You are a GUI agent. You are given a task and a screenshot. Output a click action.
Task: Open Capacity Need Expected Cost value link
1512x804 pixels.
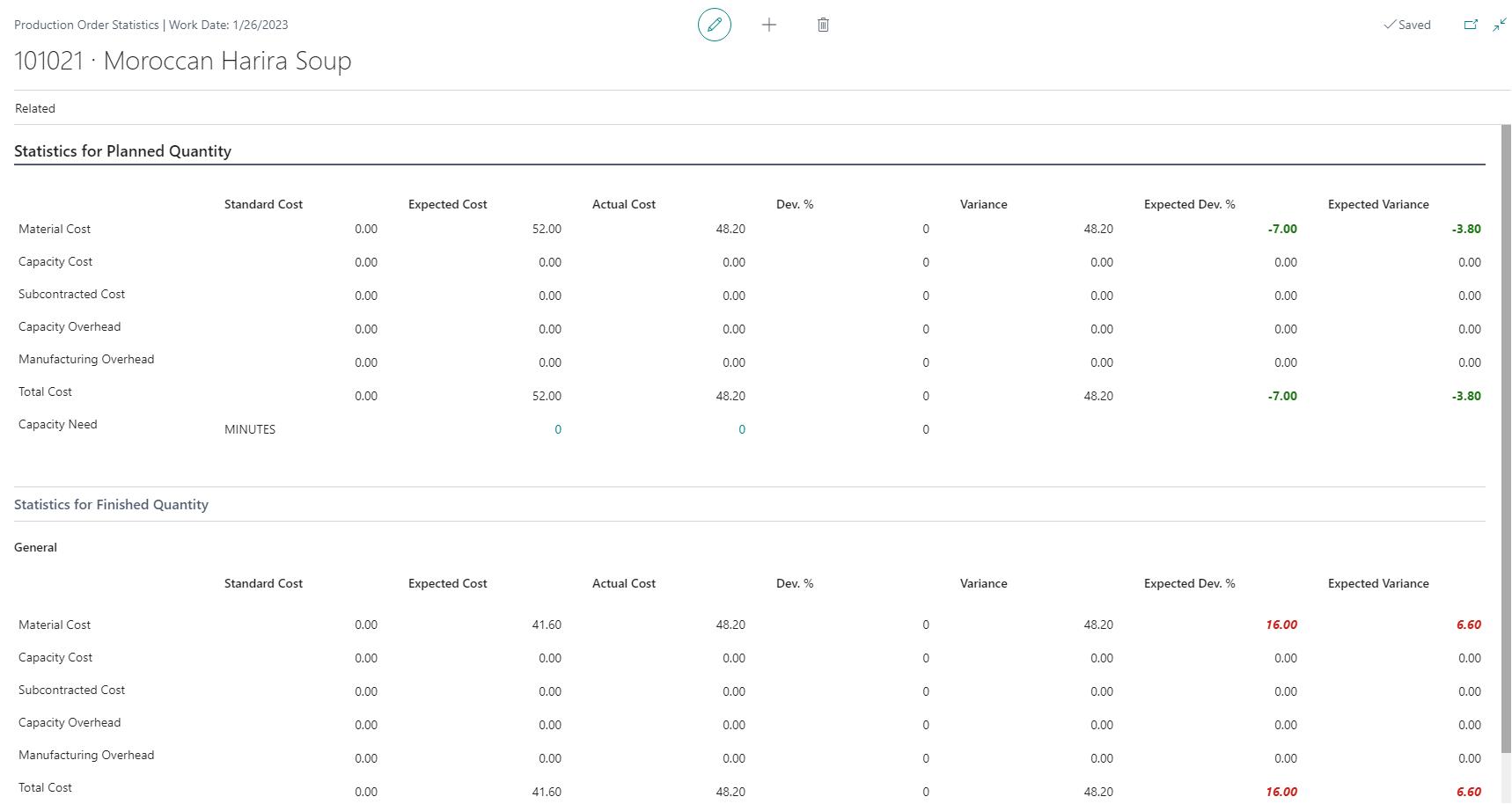[557, 429]
